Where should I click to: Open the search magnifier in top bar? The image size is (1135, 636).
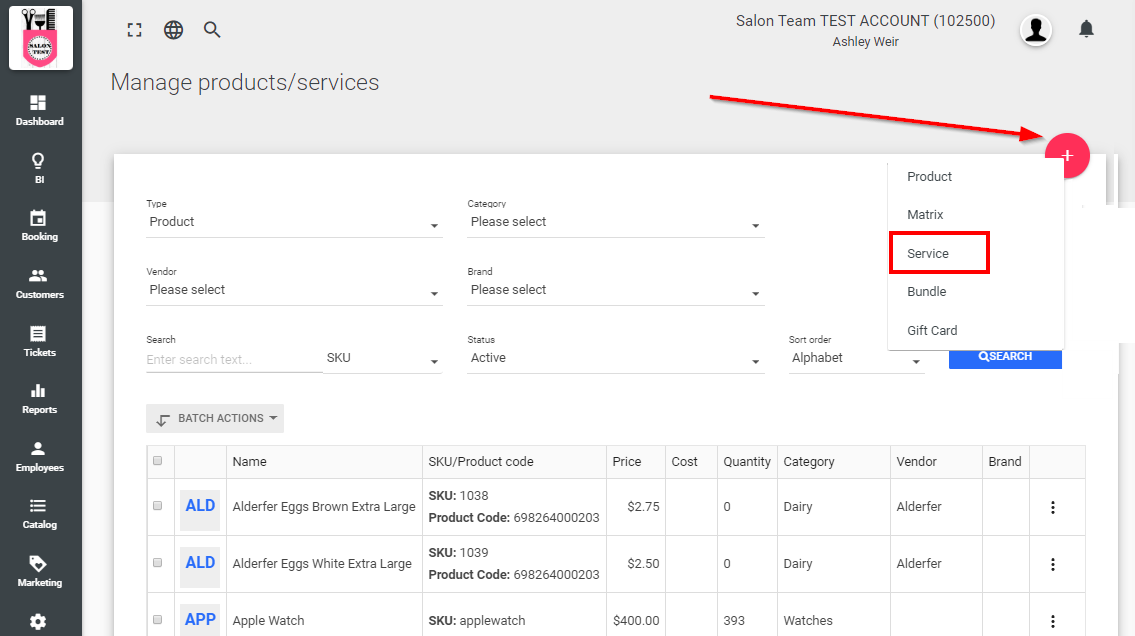coord(212,30)
